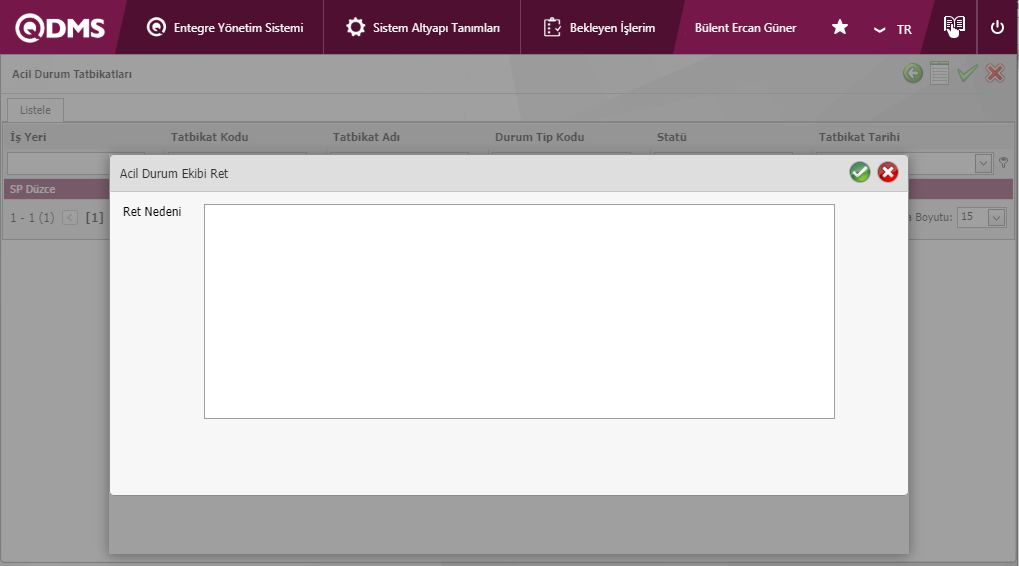Open Bekleyen İşlerim menu

tap(599, 28)
